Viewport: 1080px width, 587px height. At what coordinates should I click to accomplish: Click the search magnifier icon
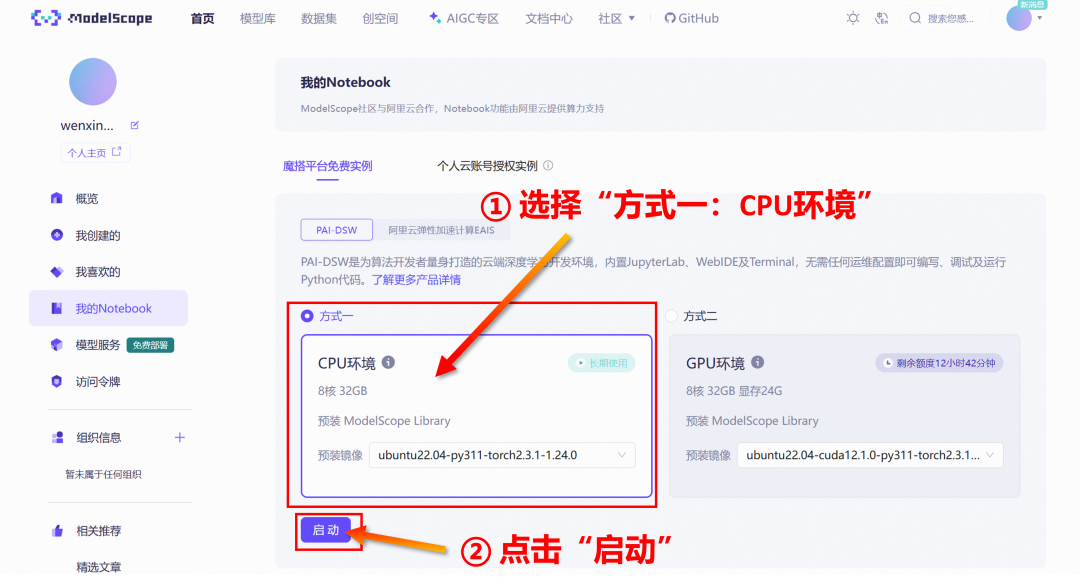click(x=915, y=19)
